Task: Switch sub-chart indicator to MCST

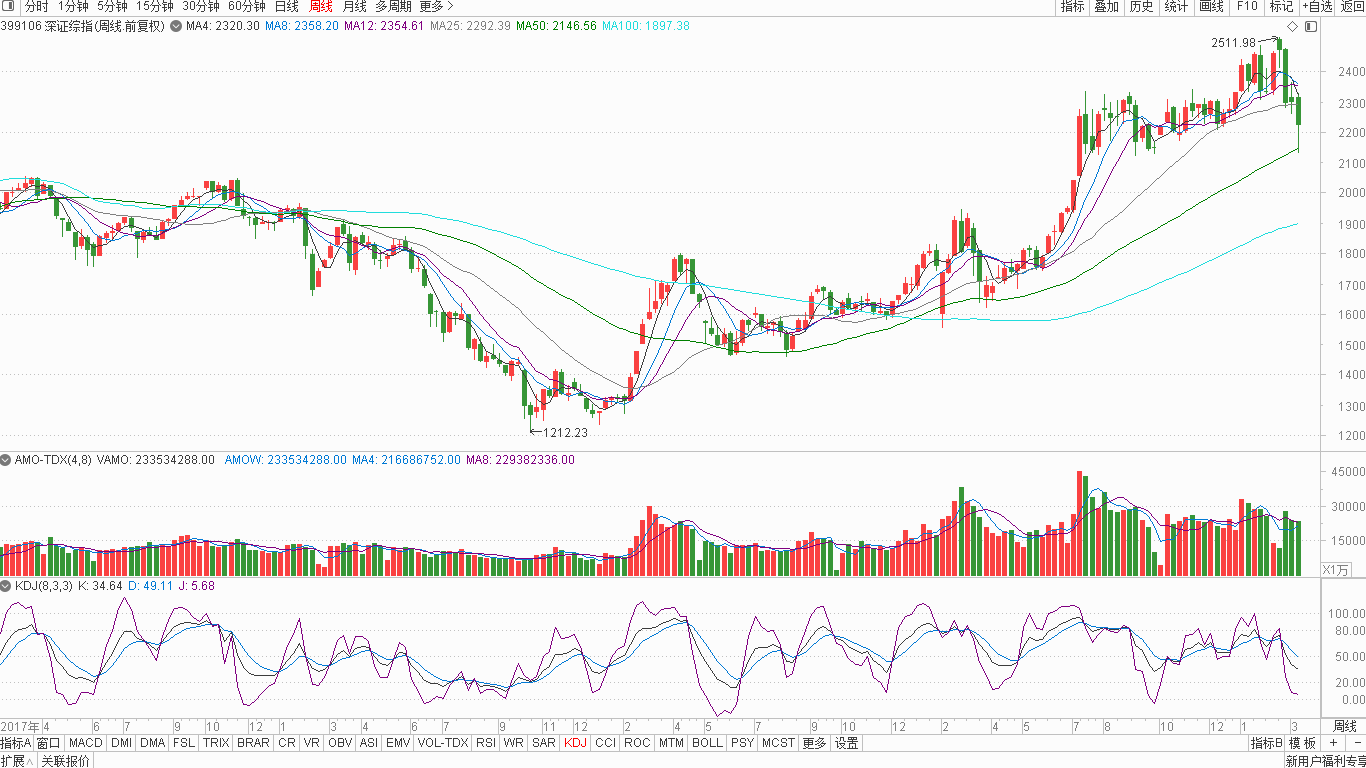Action: (x=778, y=743)
